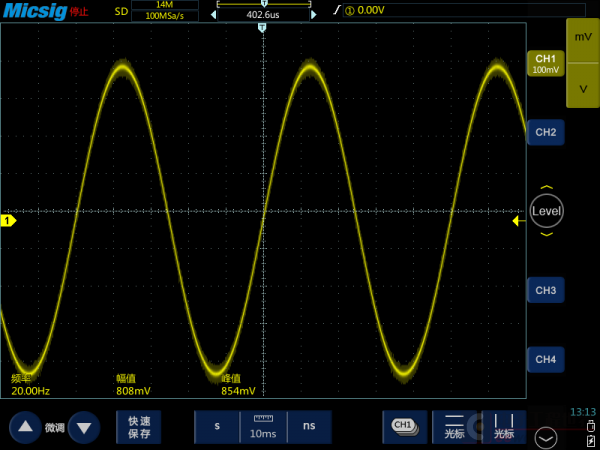Image resolution: width=600 pixels, height=450 pixels.
Task: Turn on the CH3 channel
Action: (x=546, y=290)
